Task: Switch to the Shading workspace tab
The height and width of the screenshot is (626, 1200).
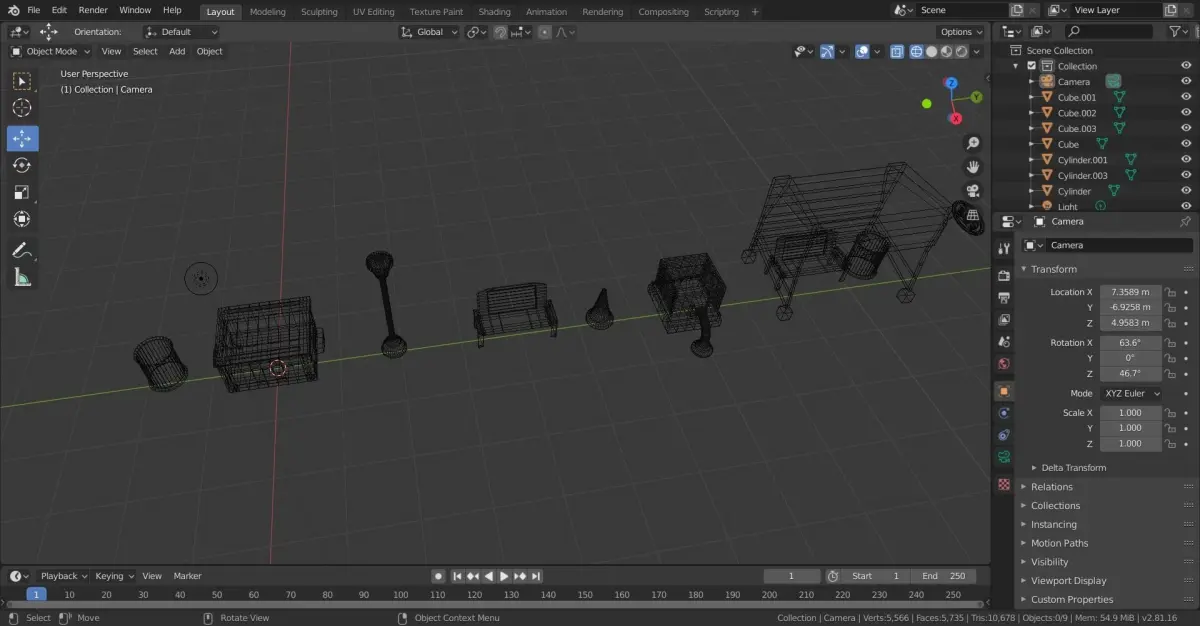Action: coord(494,12)
